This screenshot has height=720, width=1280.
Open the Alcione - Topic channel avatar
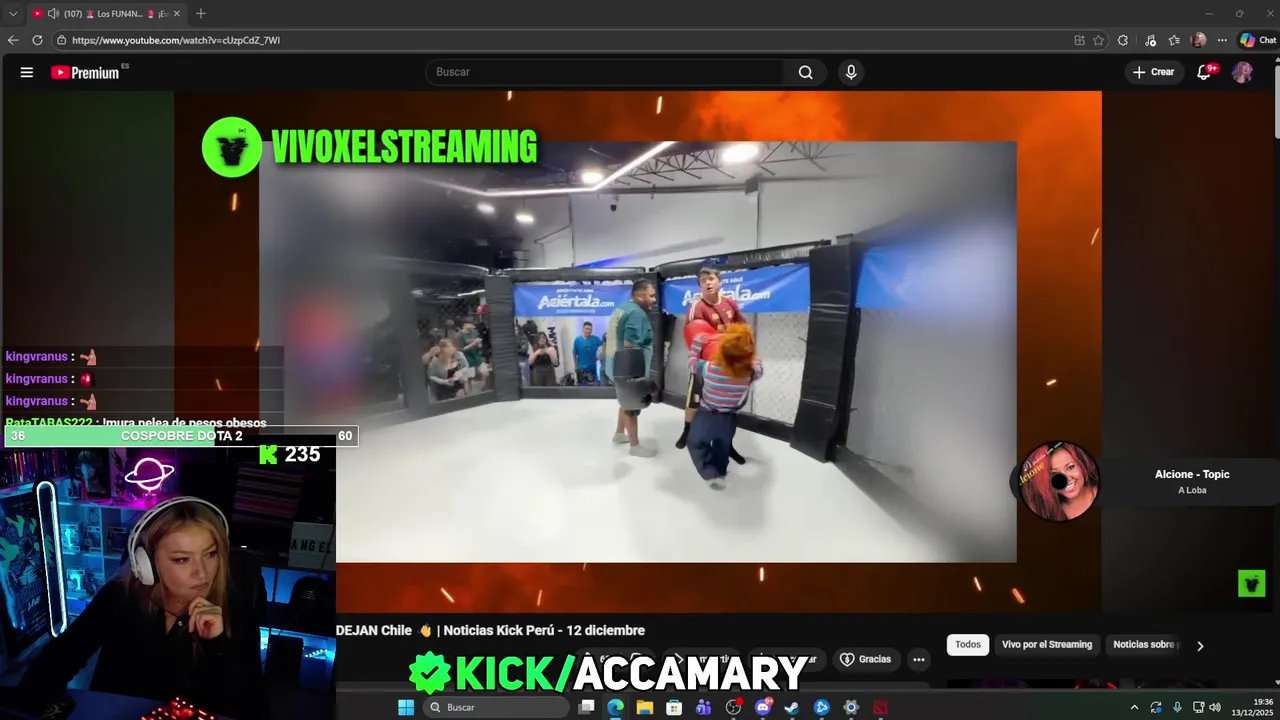pyautogui.click(x=1058, y=481)
